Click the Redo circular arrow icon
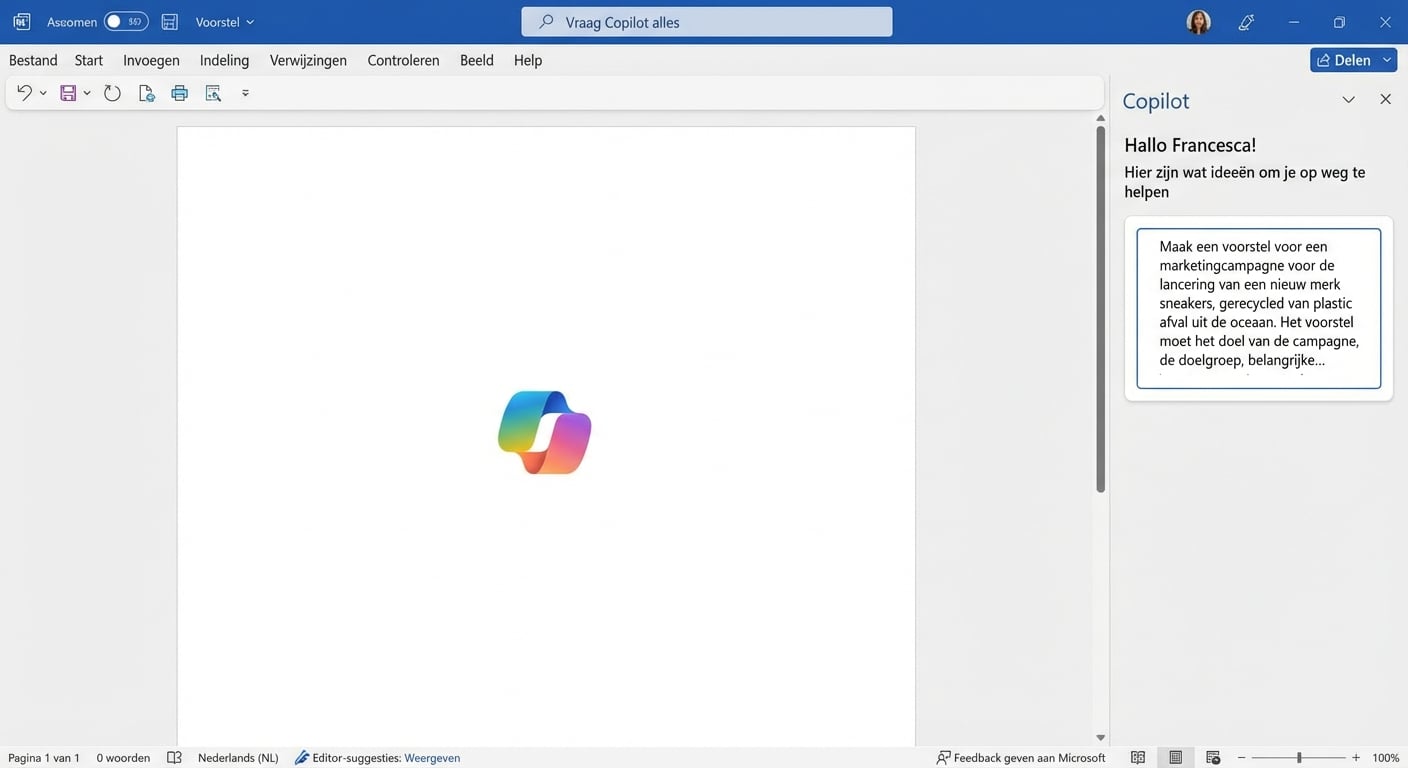Image resolution: width=1408 pixels, height=768 pixels. click(x=112, y=93)
